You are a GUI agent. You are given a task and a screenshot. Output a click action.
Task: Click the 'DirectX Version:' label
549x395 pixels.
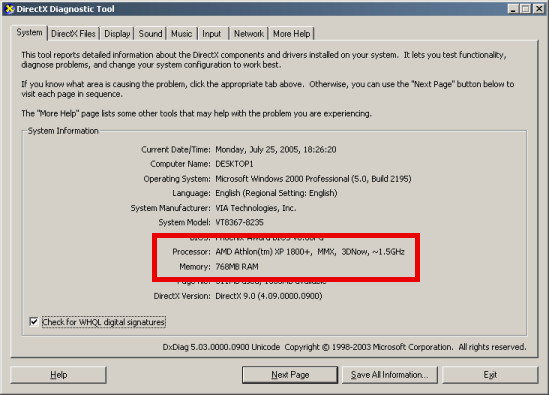[x=182, y=296]
